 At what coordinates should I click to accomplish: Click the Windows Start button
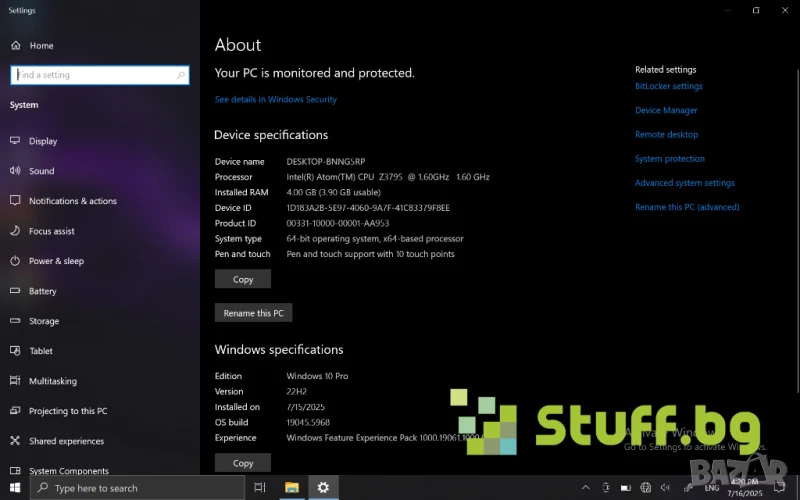(14, 488)
